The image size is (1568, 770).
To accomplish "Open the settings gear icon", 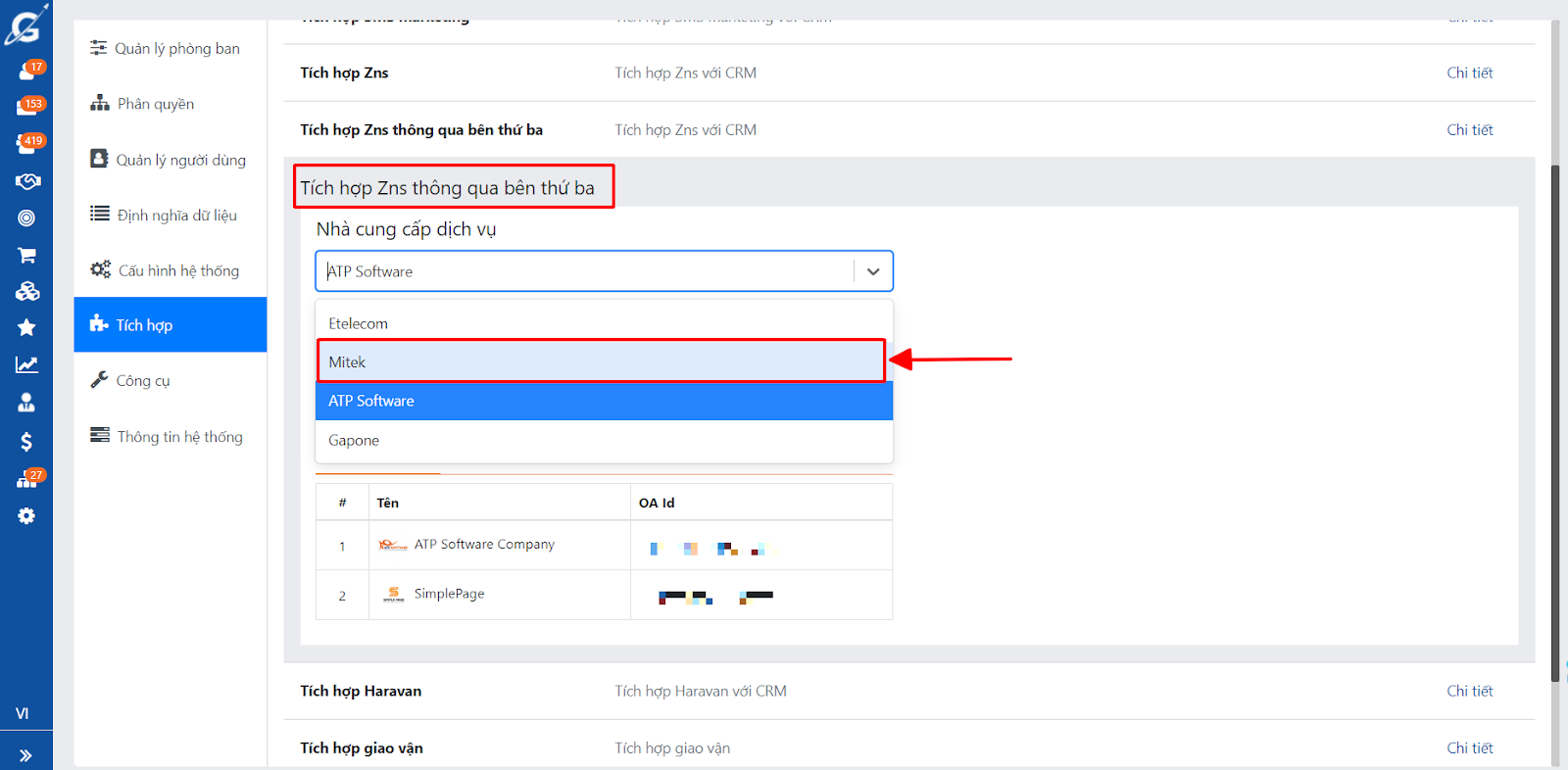I will tap(26, 516).
